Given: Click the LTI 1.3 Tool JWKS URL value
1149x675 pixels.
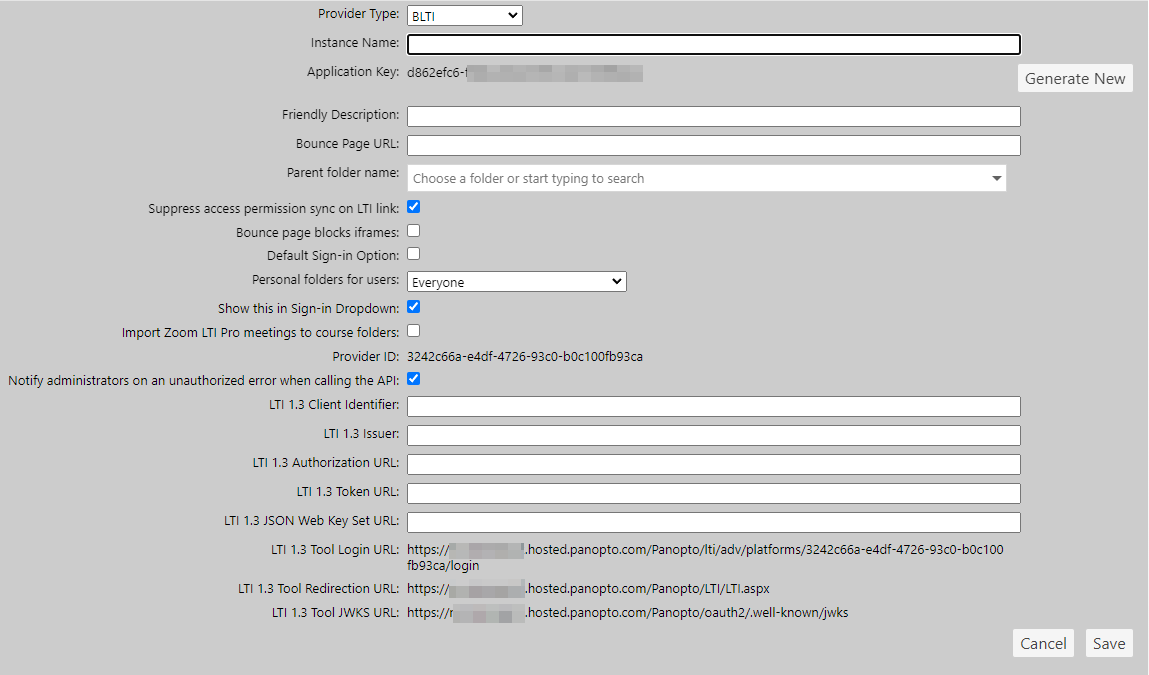Looking at the screenshot, I should (x=628, y=613).
